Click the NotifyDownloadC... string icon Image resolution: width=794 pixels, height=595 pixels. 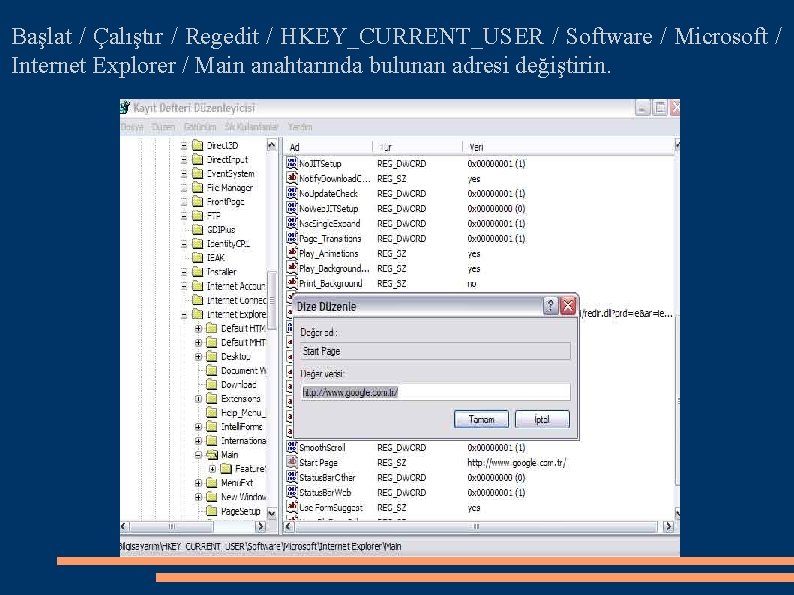[x=292, y=178]
